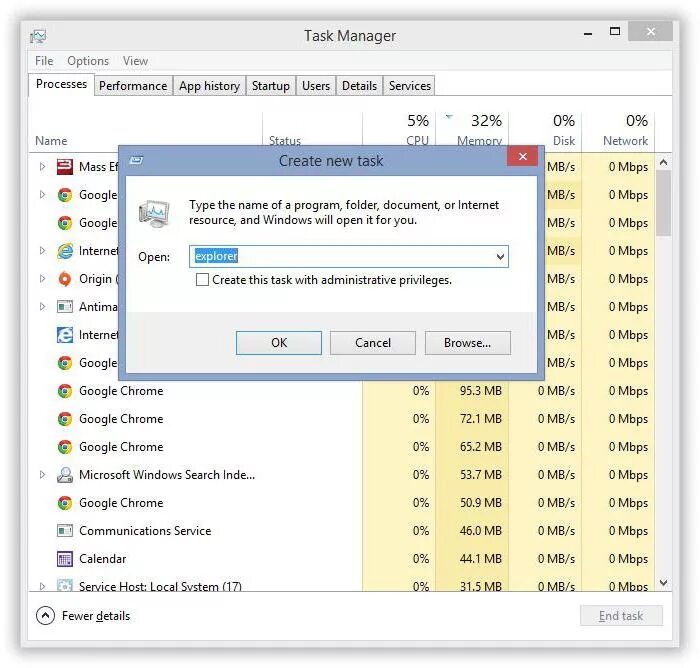Click the Create new task dialog title icon
Viewport: 700px width, 668px height.
click(x=137, y=160)
